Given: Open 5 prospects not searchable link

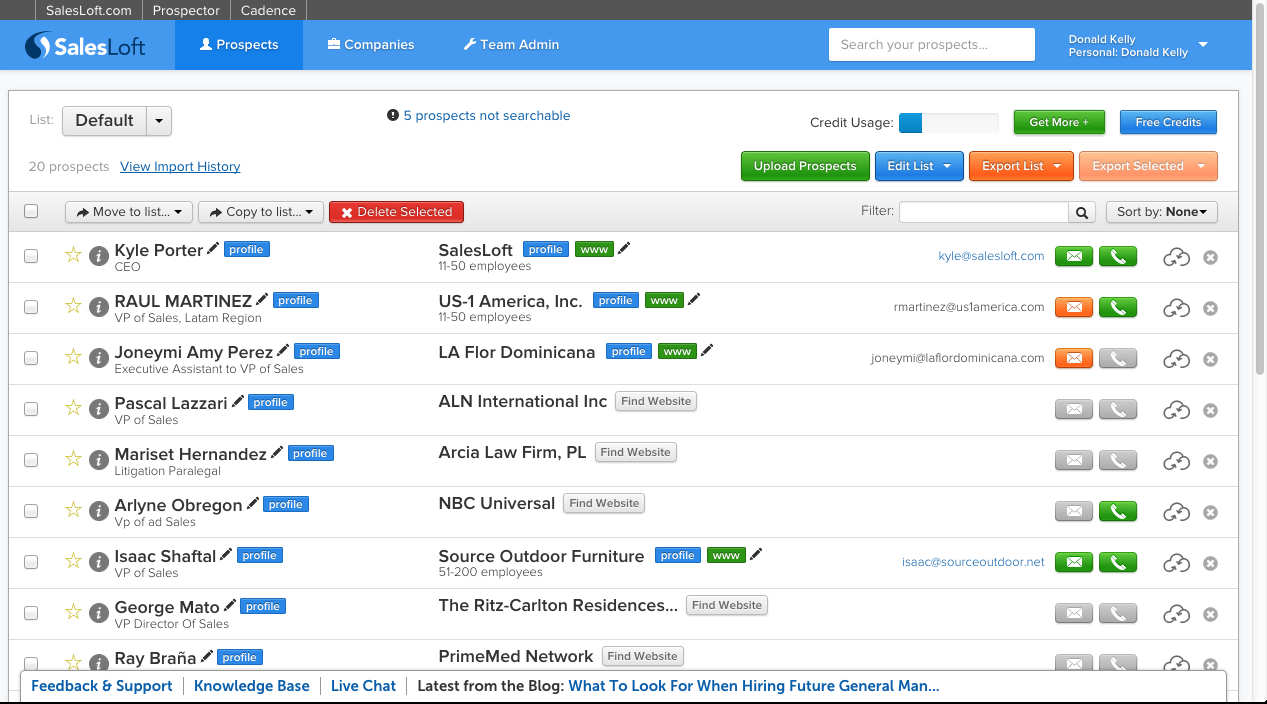Looking at the screenshot, I should coord(487,116).
